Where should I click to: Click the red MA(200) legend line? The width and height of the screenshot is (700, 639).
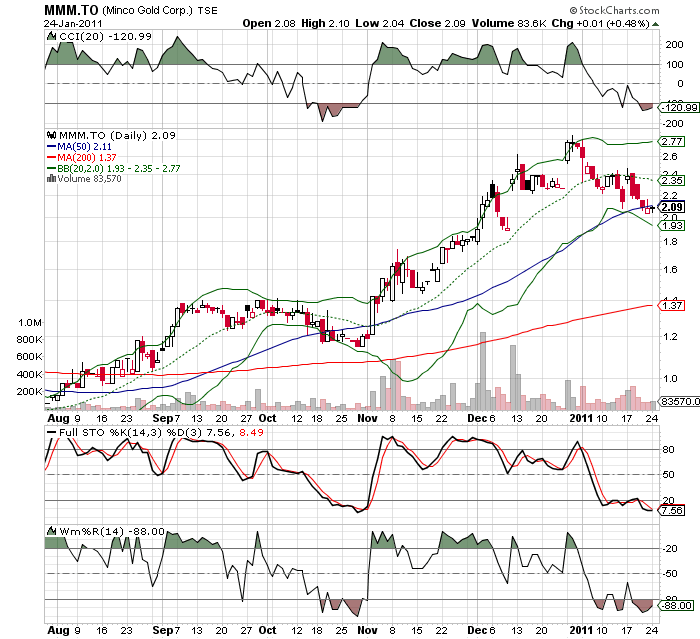tap(51, 158)
